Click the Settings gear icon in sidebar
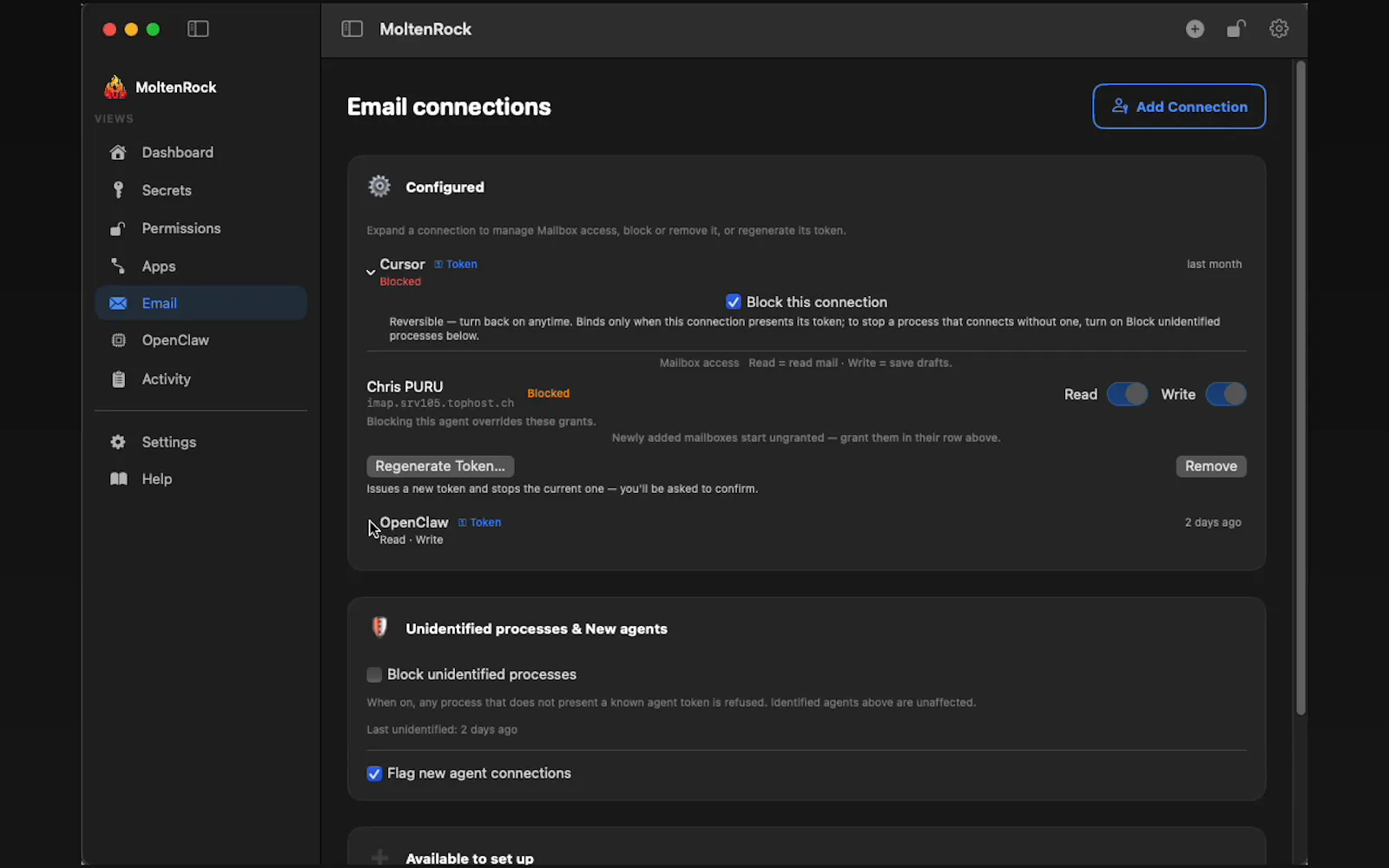1389x868 pixels. click(118, 442)
